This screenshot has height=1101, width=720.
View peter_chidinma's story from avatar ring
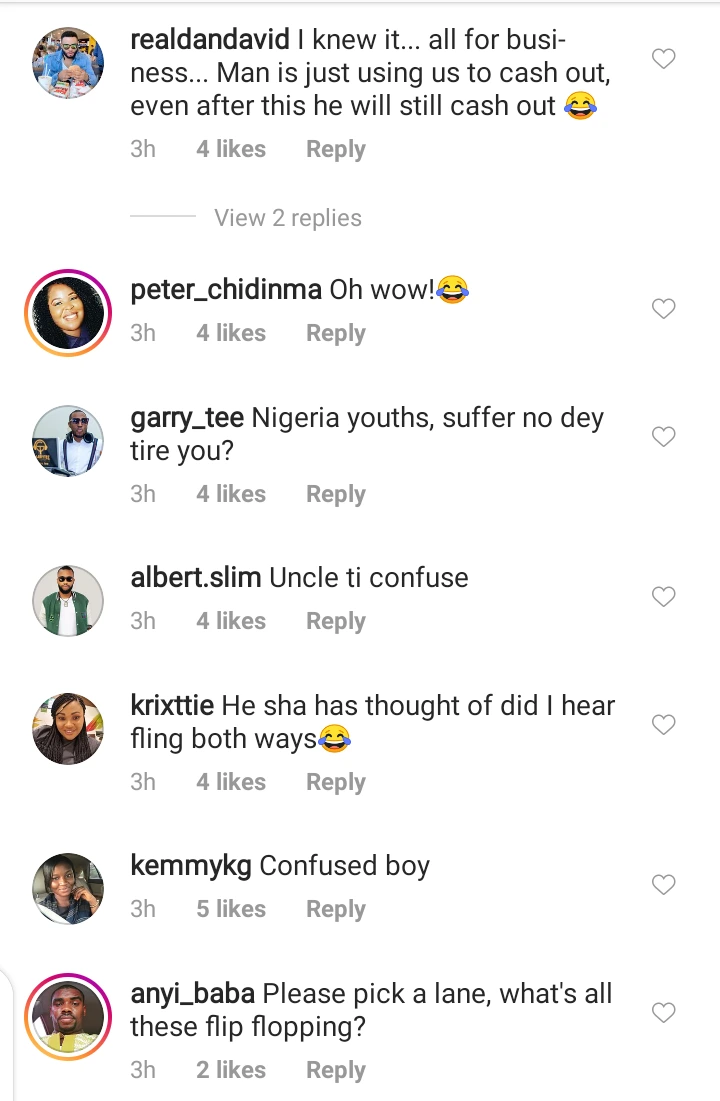(x=68, y=312)
